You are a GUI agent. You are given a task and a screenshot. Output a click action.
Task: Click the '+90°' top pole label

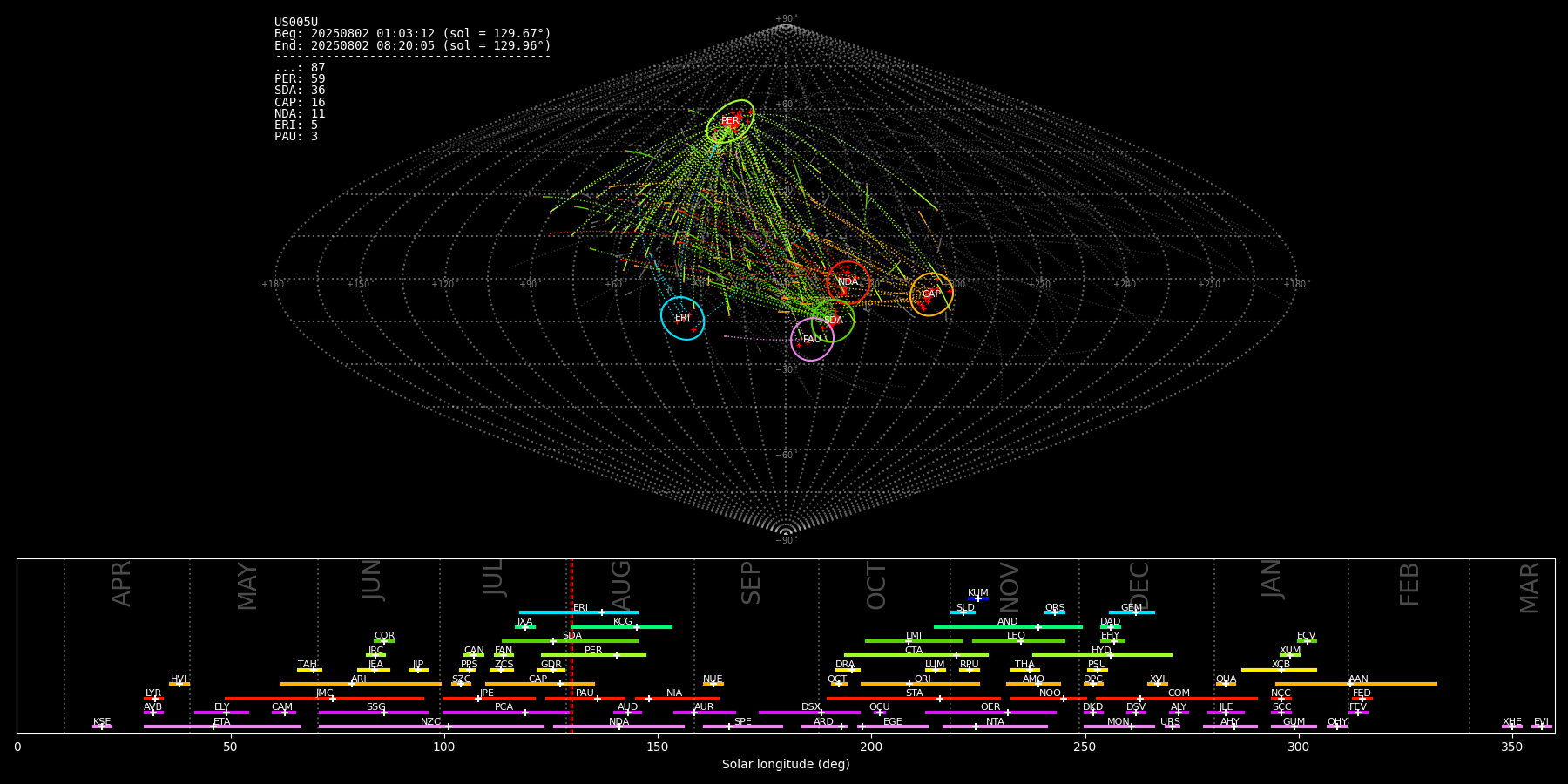[x=786, y=19]
